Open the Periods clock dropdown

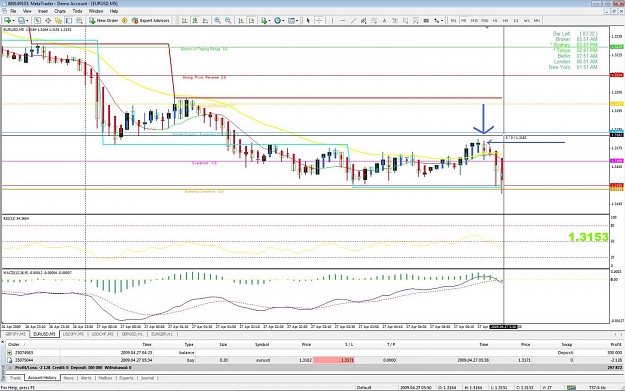(x=279, y=20)
